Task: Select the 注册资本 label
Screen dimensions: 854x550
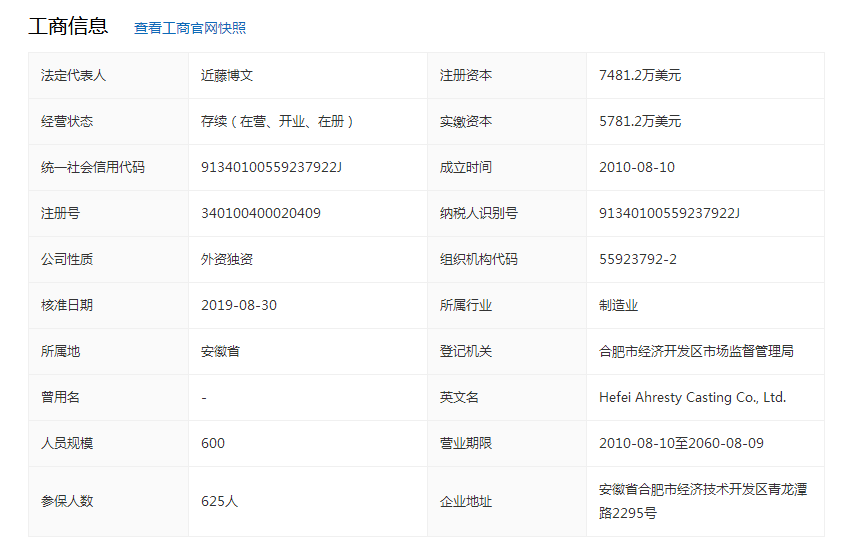Action: 466,75
